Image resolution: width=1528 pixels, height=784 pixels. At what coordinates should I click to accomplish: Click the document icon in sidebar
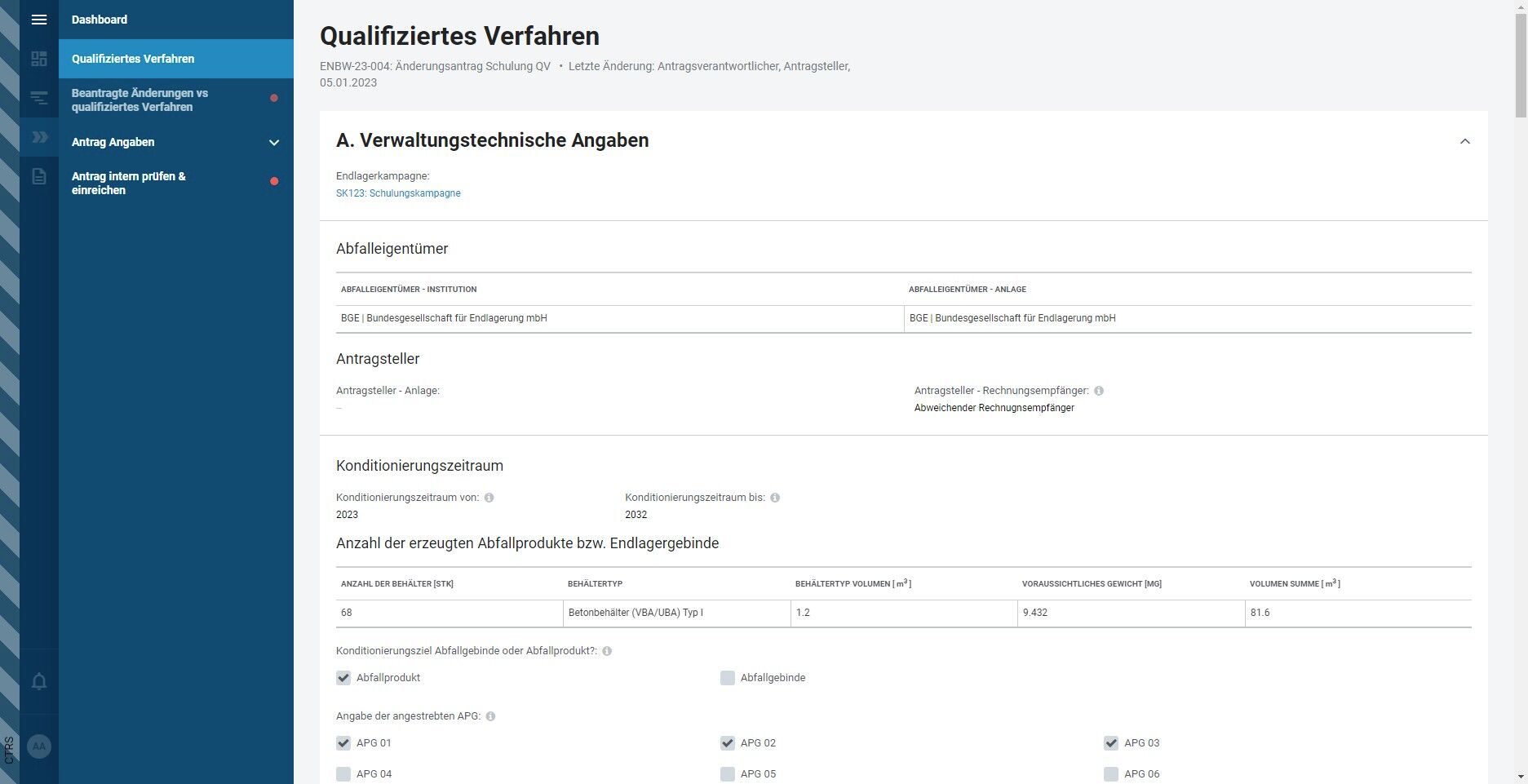39,176
